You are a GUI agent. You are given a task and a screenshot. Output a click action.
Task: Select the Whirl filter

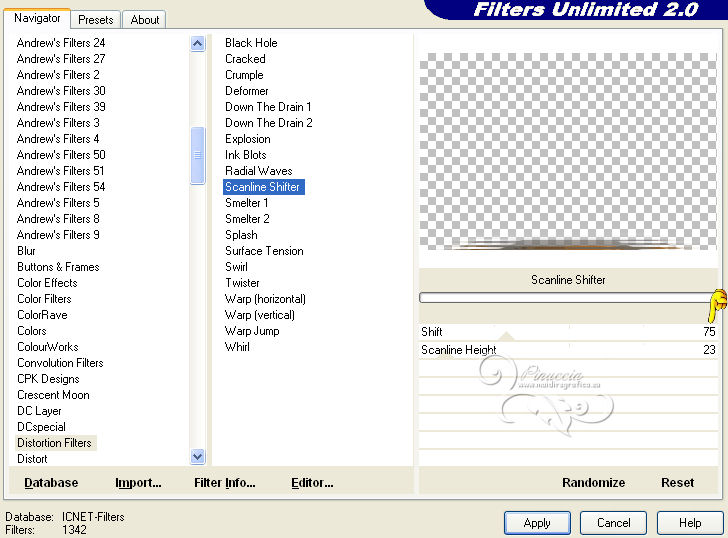click(237, 347)
